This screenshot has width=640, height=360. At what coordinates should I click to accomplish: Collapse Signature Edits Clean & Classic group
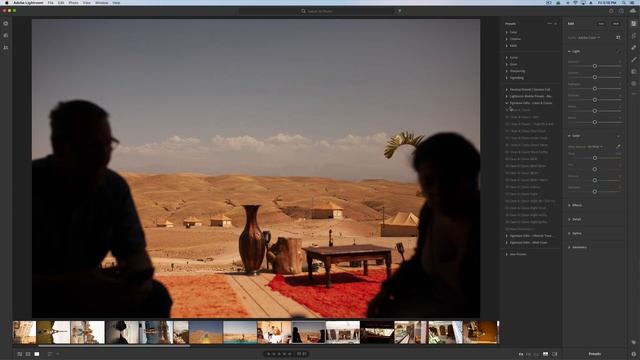point(529,103)
